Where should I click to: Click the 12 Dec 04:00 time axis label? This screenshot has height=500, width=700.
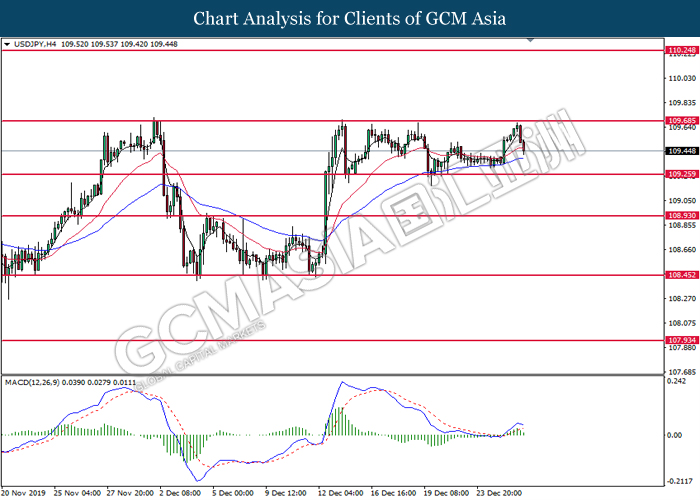click(341, 493)
